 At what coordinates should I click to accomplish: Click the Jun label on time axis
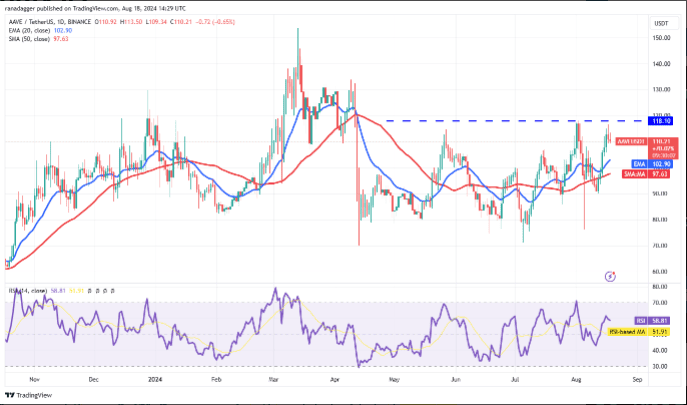pos(456,380)
